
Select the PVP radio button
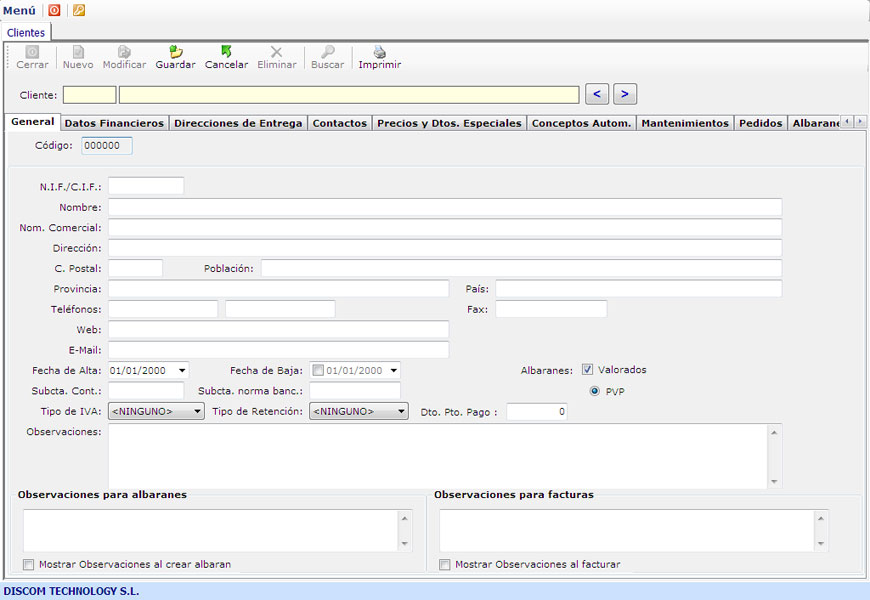coord(595,391)
